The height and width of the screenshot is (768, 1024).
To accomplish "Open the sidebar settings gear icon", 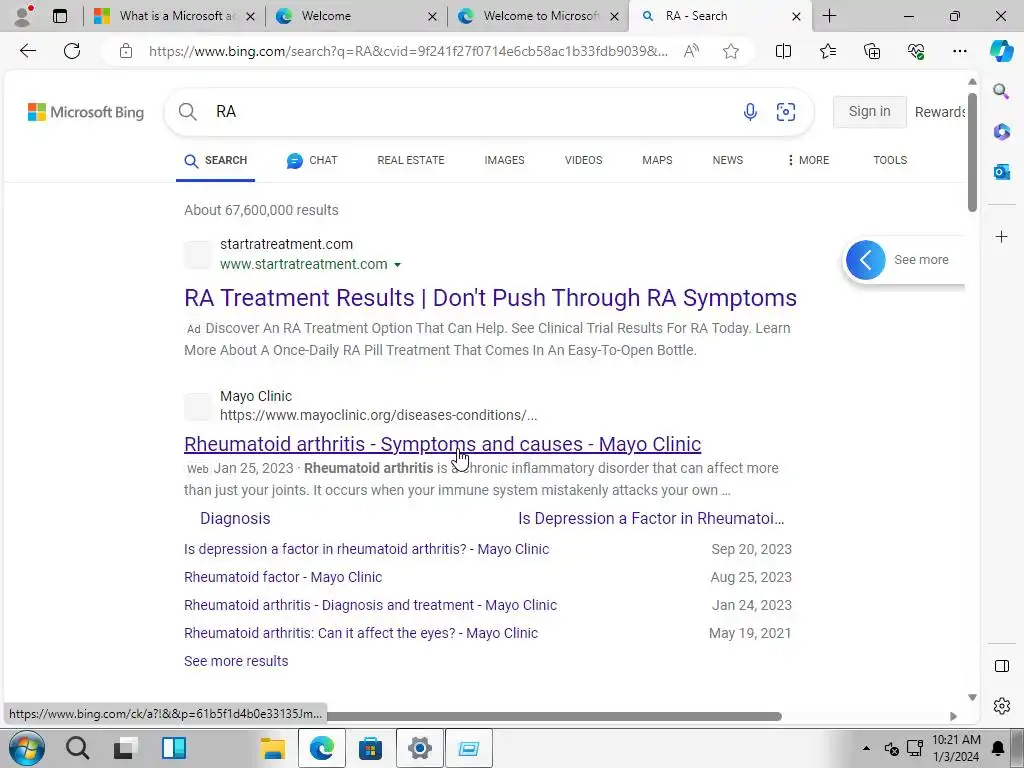I will (x=1001, y=706).
